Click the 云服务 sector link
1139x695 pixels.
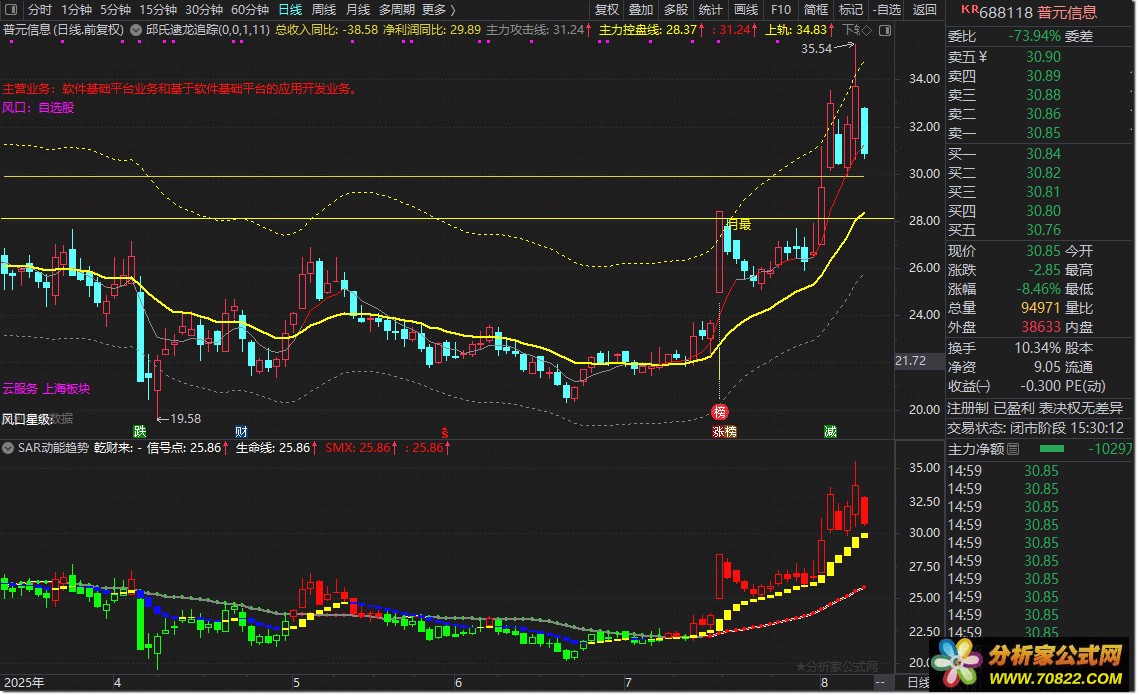(20, 389)
